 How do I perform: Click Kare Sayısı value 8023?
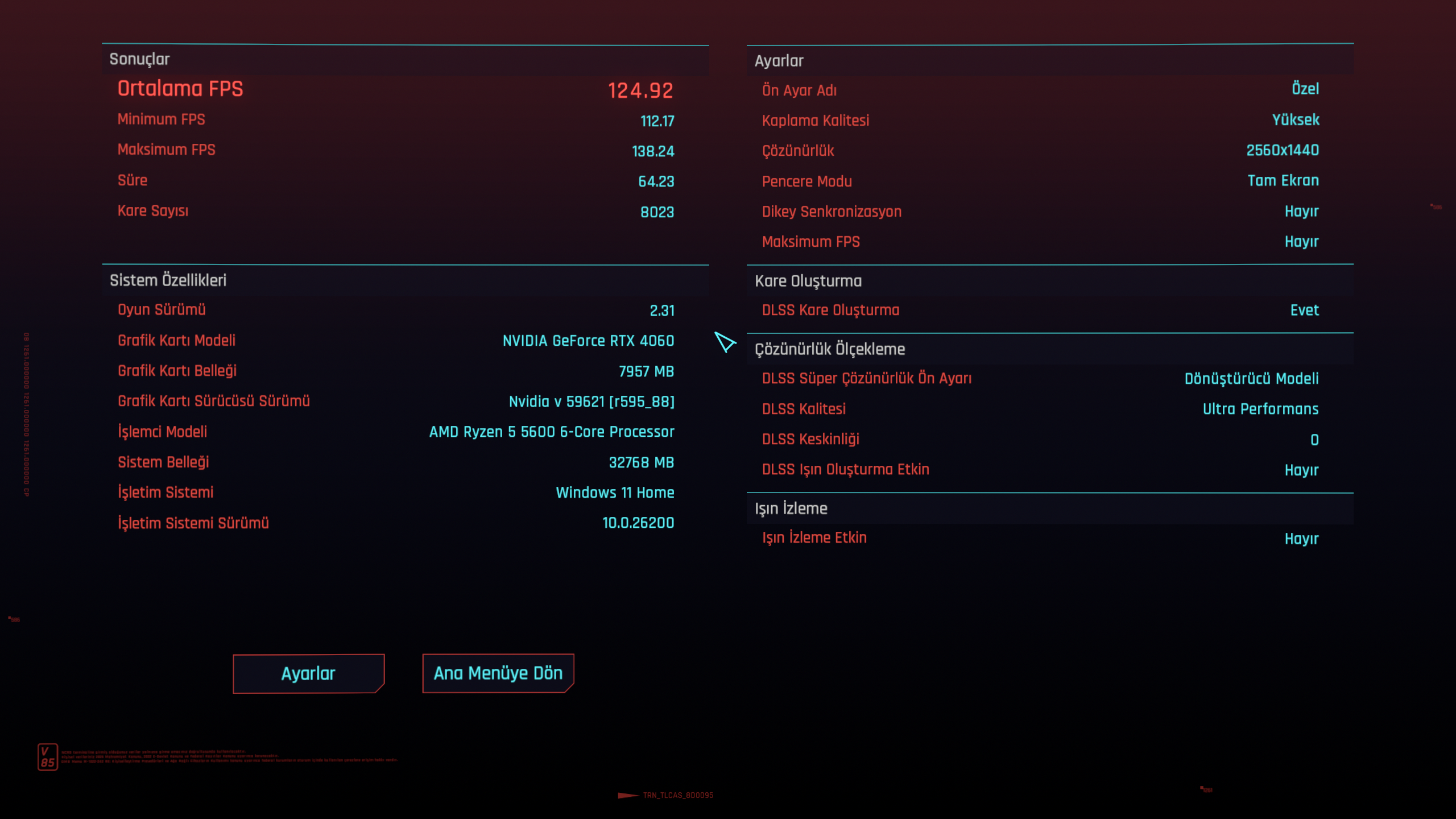pyautogui.click(x=657, y=212)
